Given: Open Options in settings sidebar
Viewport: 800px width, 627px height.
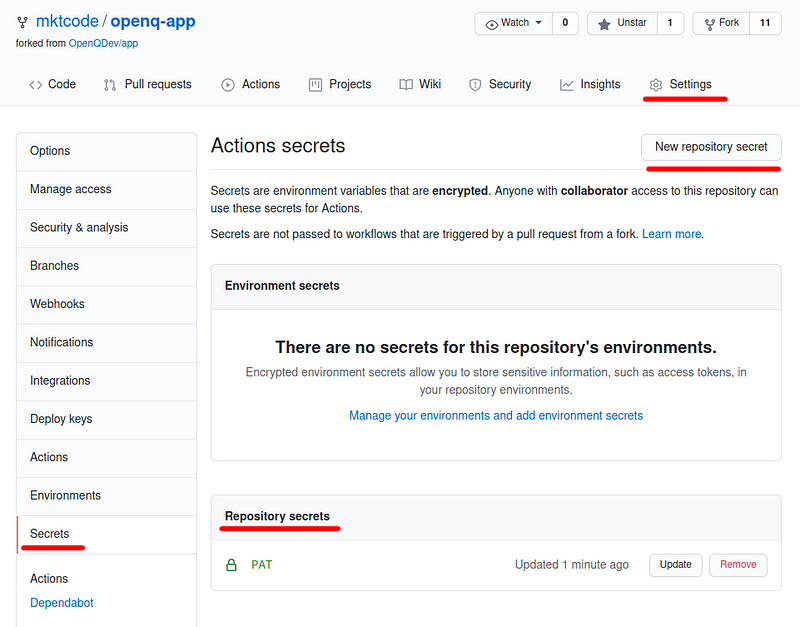Looking at the screenshot, I should [x=107, y=152].
